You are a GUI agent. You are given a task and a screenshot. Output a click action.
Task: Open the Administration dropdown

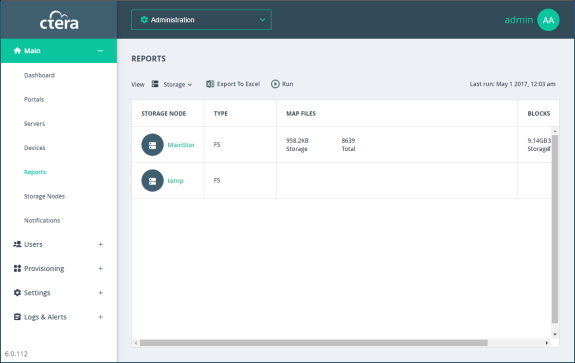[201, 20]
